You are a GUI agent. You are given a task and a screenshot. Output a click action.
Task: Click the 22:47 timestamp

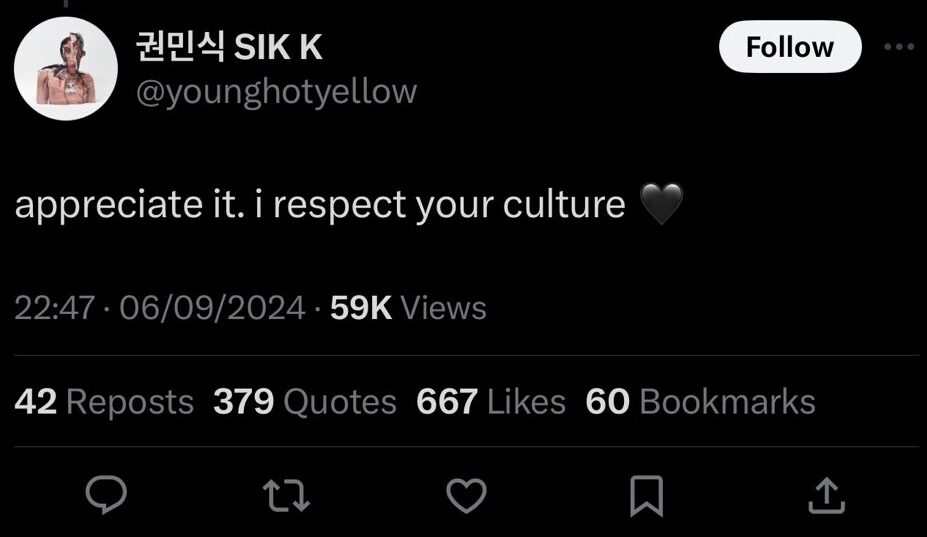coord(54,308)
